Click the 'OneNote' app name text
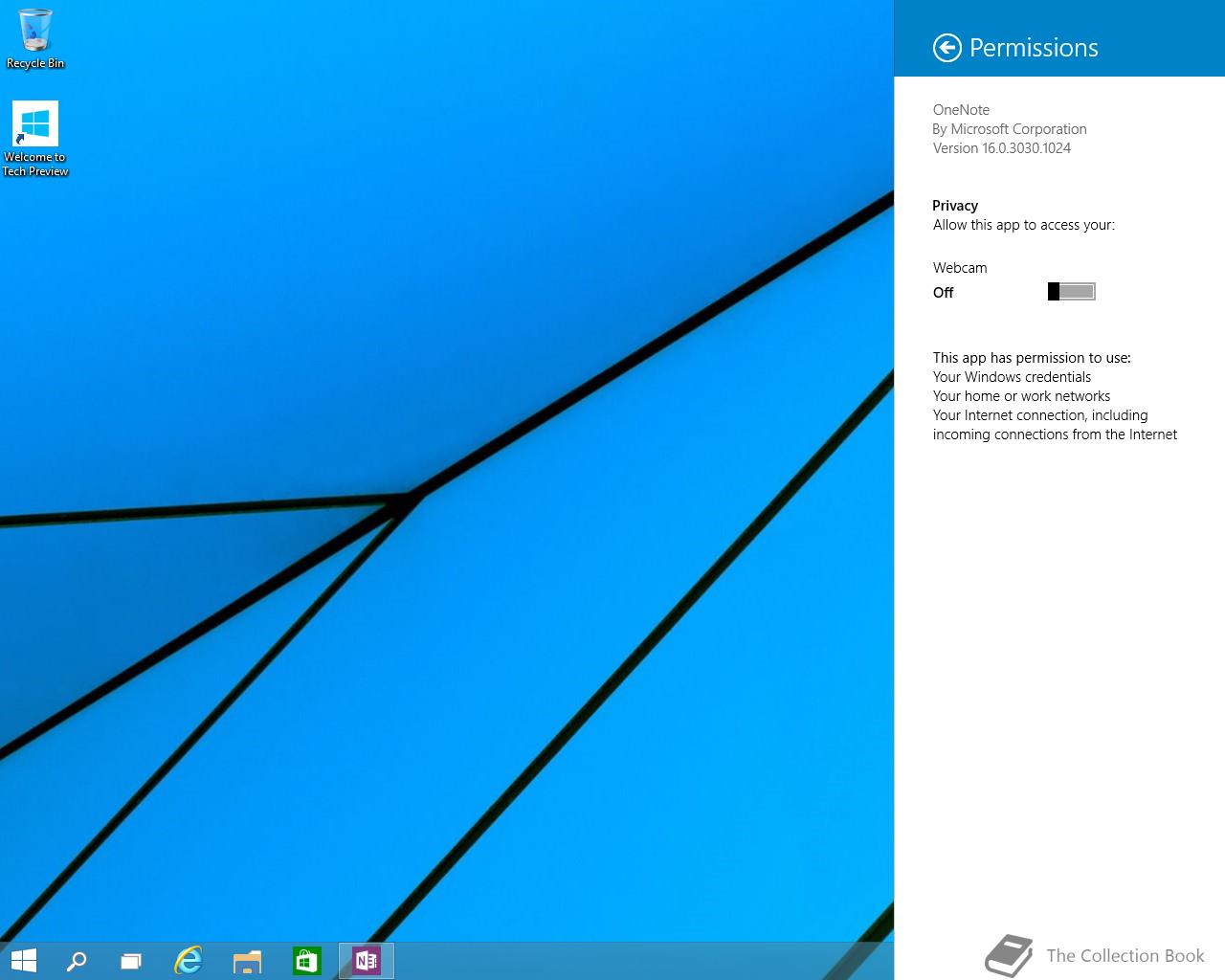 (961, 110)
